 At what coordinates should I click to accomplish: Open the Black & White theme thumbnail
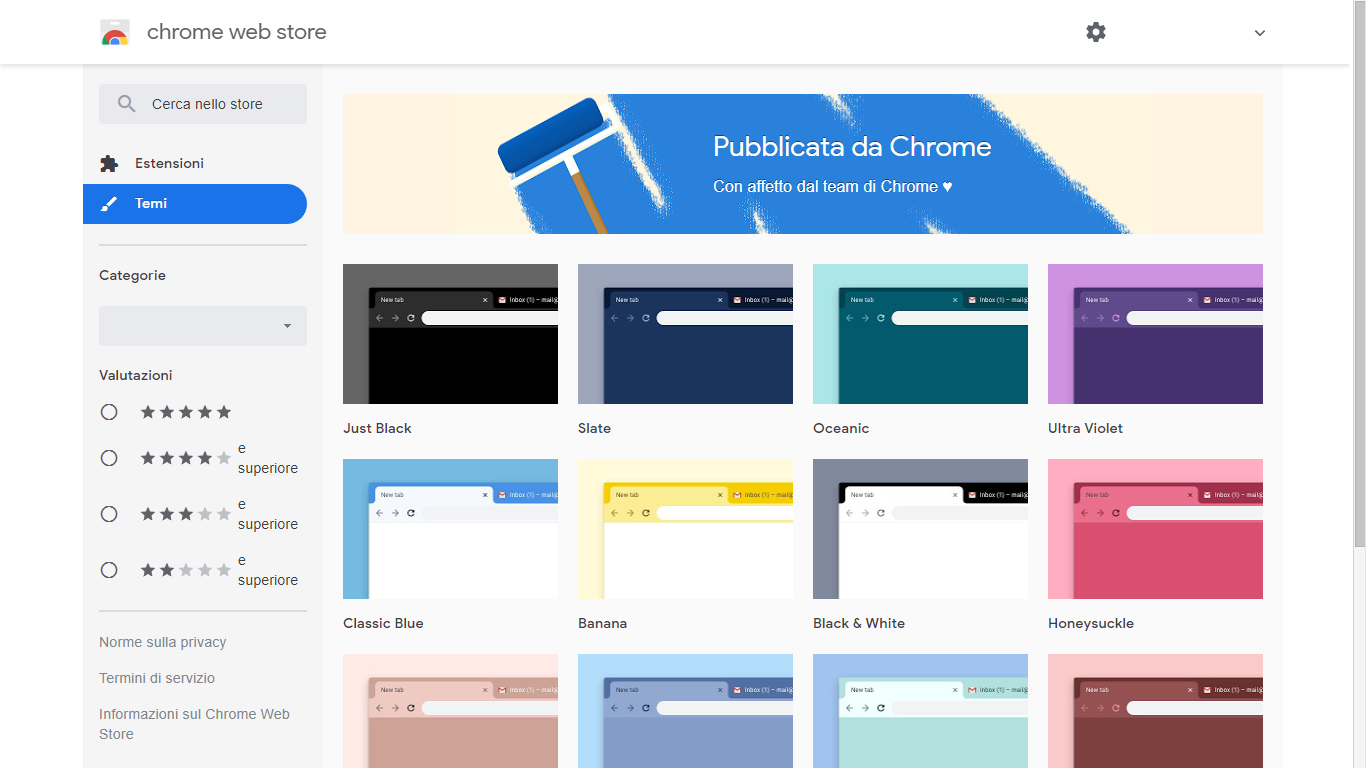[920, 529]
